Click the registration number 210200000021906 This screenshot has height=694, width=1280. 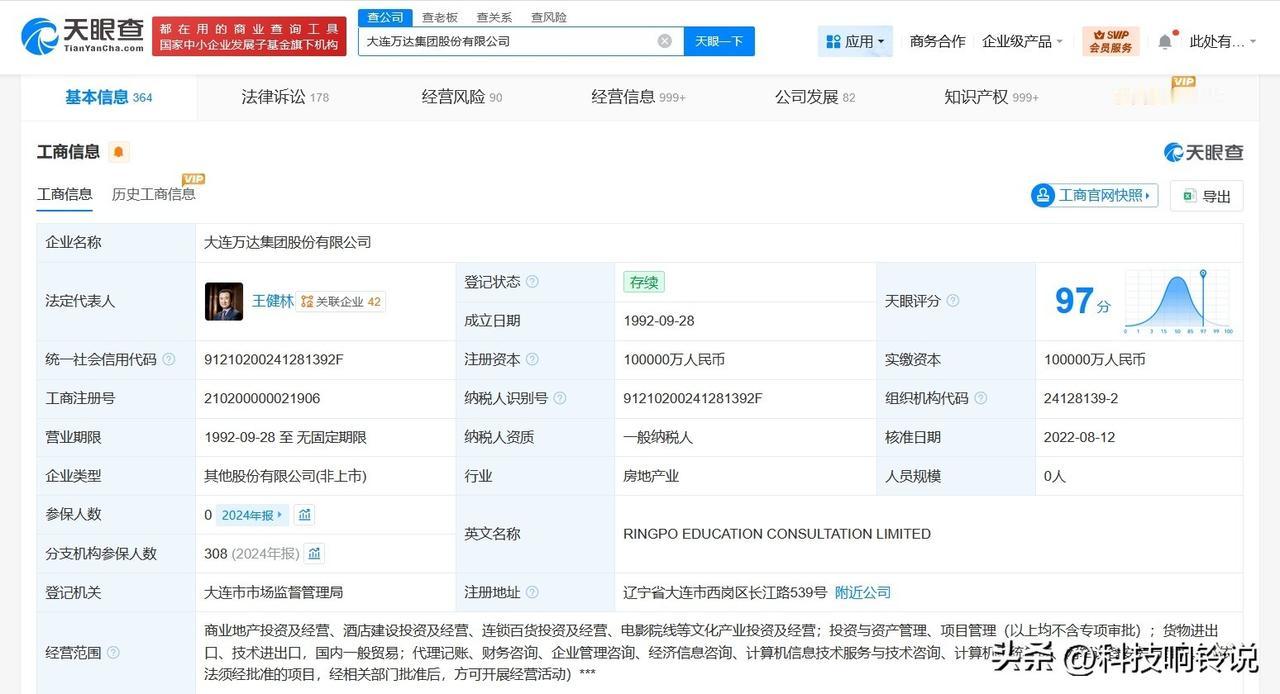click(262, 398)
